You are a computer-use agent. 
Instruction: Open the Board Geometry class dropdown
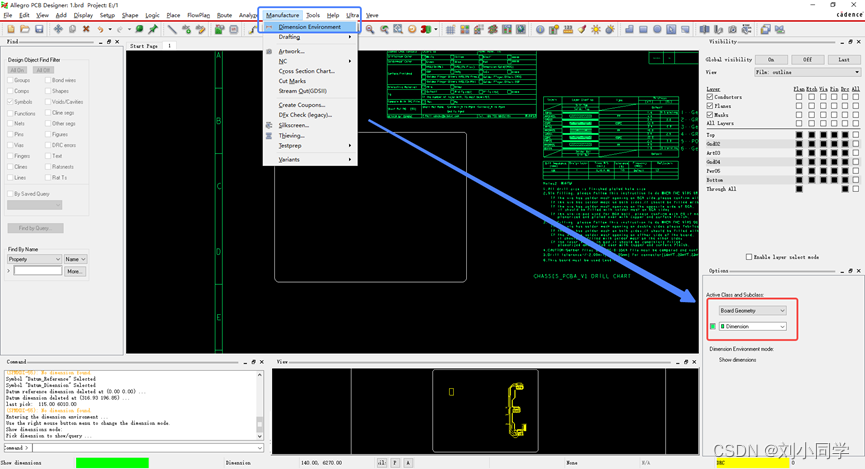(752, 311)
